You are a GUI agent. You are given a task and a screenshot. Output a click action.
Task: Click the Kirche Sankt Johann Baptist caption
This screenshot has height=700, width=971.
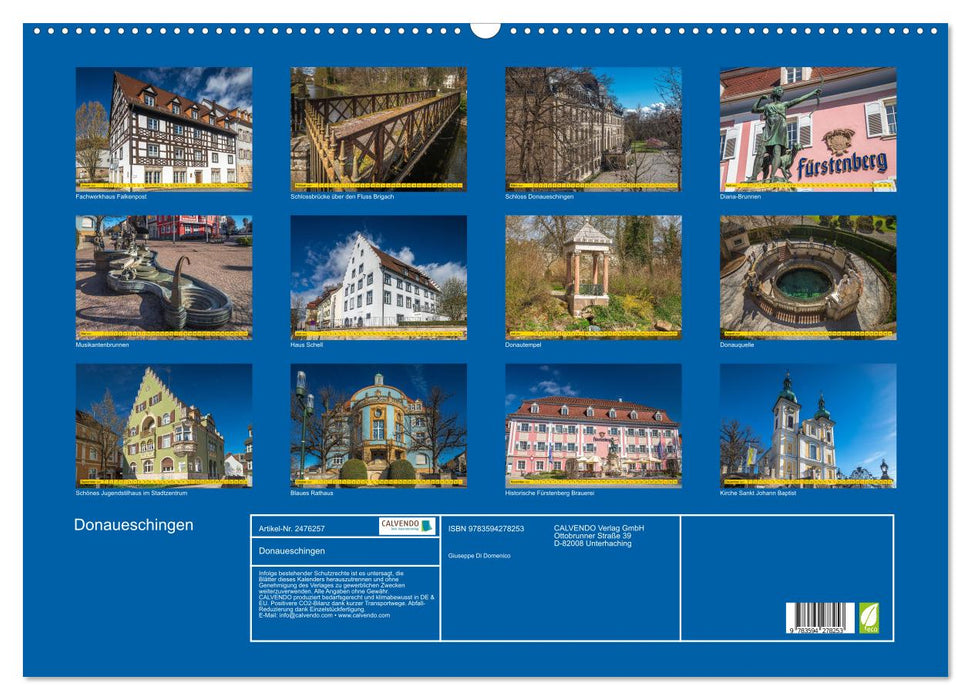(x=758, y=493)
